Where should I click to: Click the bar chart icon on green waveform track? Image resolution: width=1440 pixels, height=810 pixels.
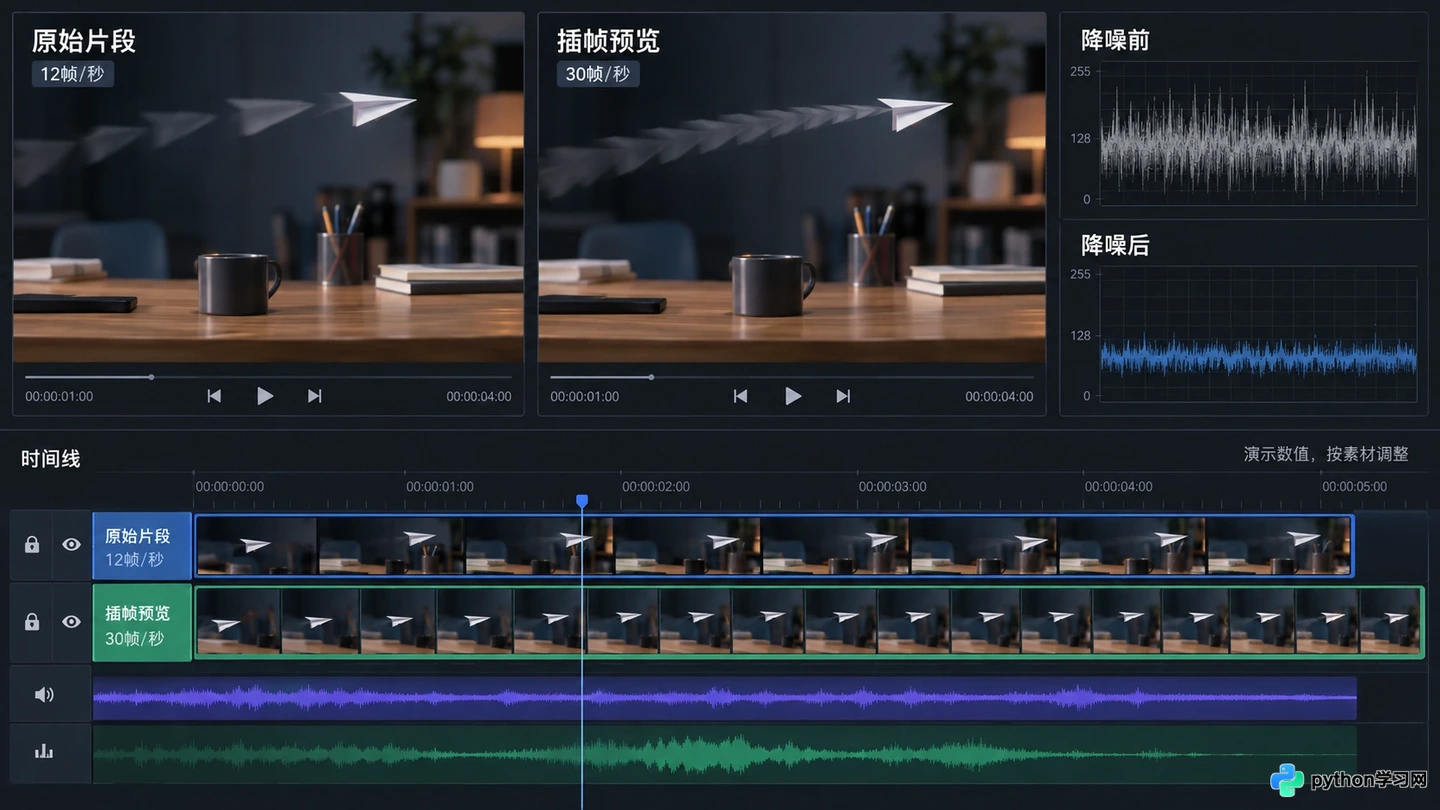[44, 750]
